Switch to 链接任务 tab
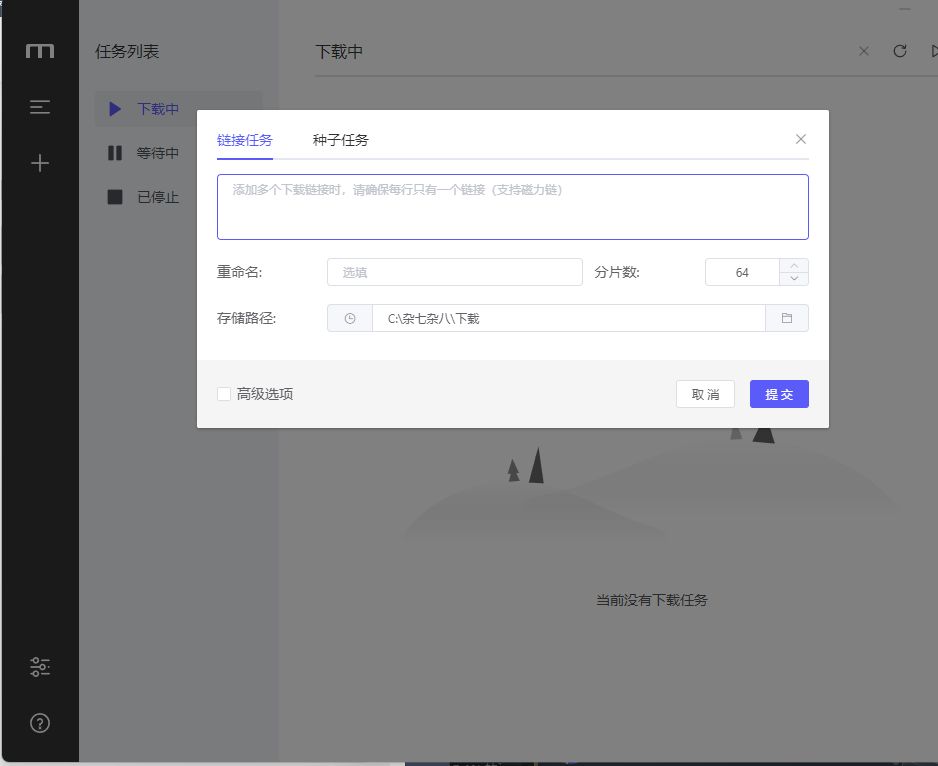The width and height of the screenshot is (938, 766). 245,140
